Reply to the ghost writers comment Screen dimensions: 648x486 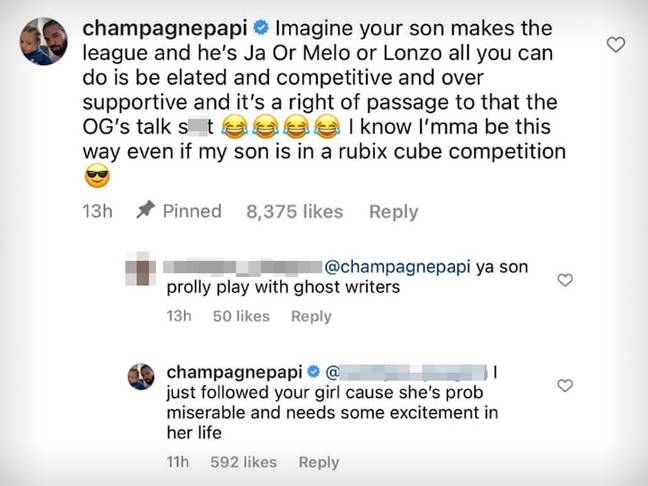point(311,316)
